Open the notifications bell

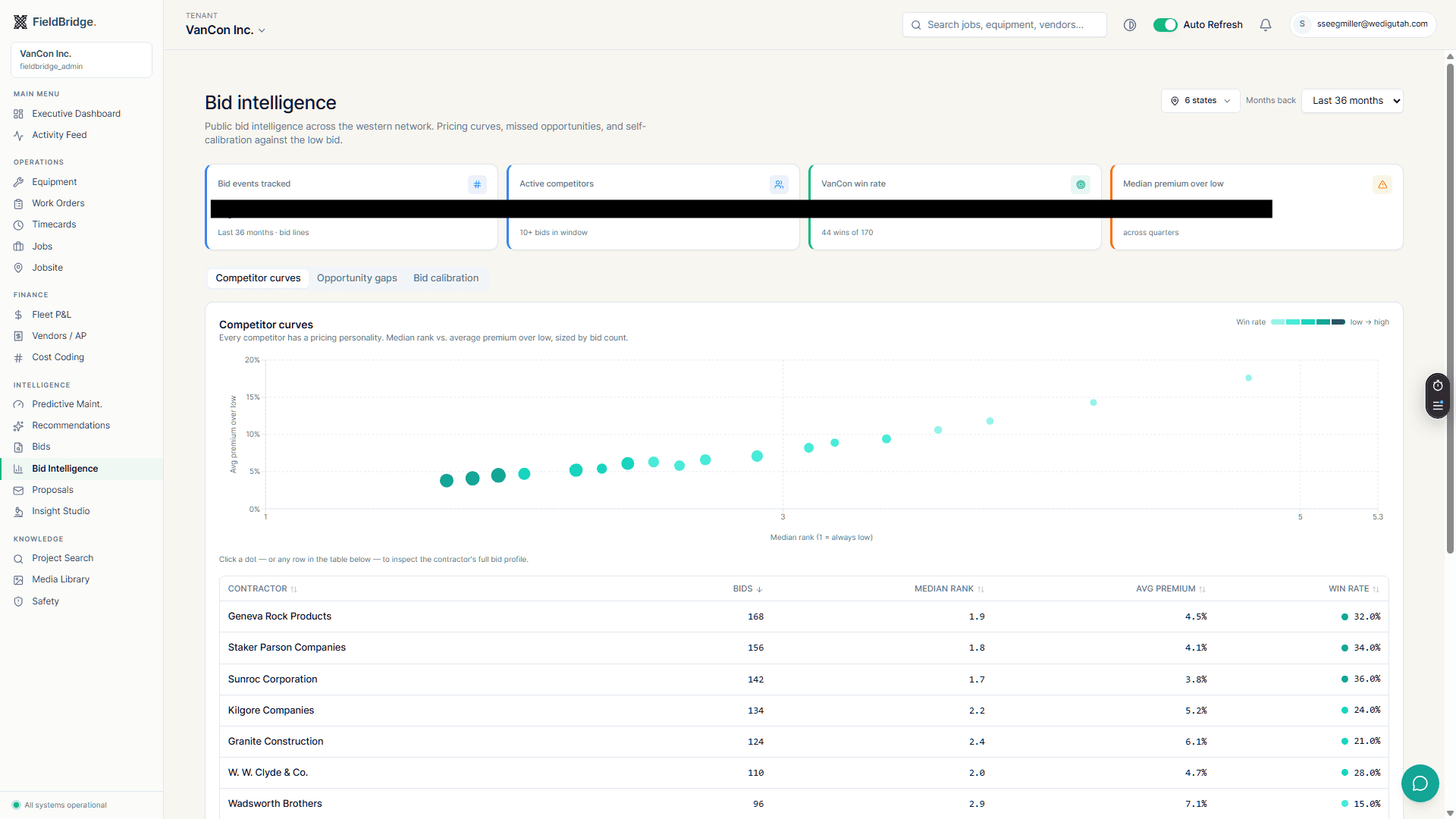point(1266,25)
